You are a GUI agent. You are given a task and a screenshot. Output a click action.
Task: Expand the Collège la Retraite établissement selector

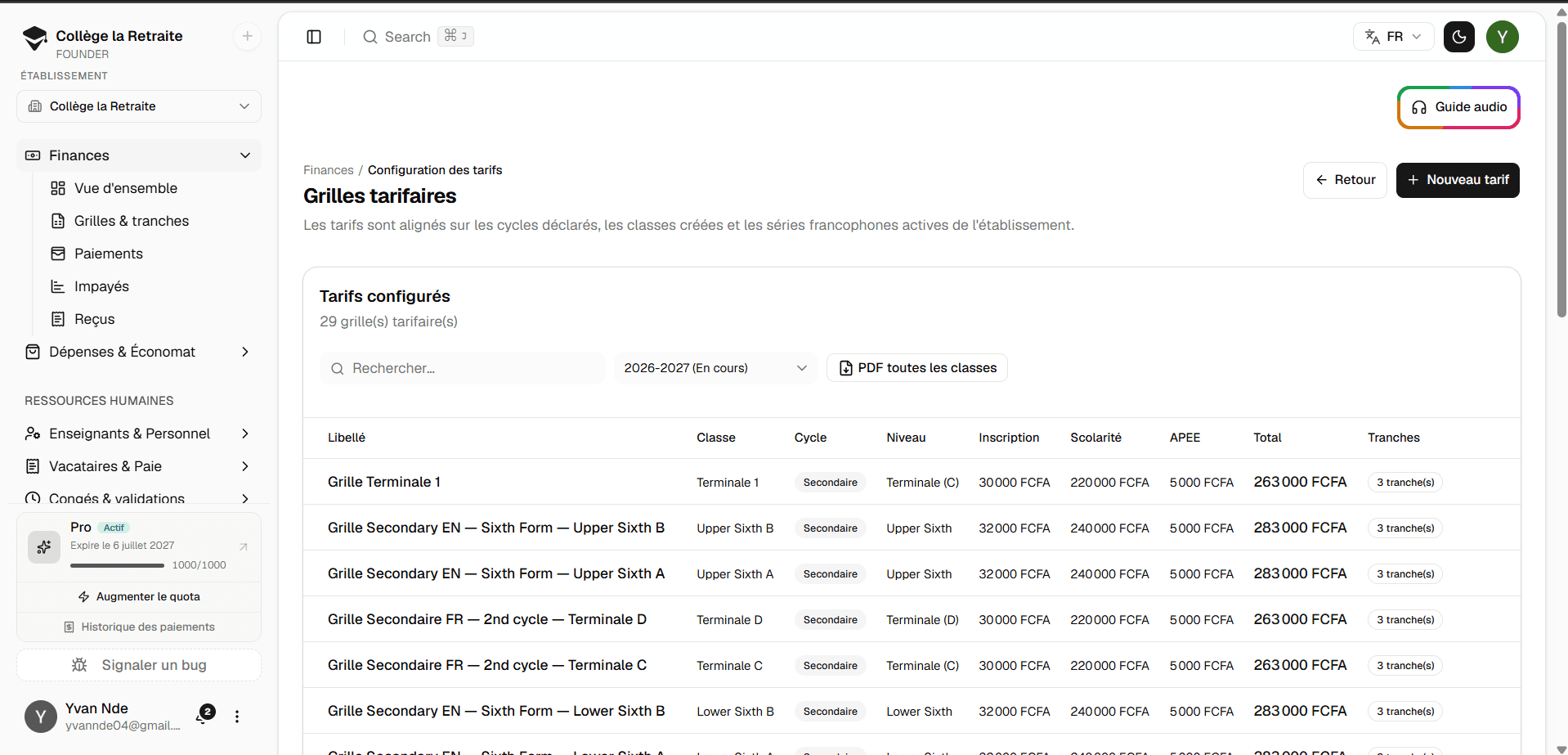[139, 106]
